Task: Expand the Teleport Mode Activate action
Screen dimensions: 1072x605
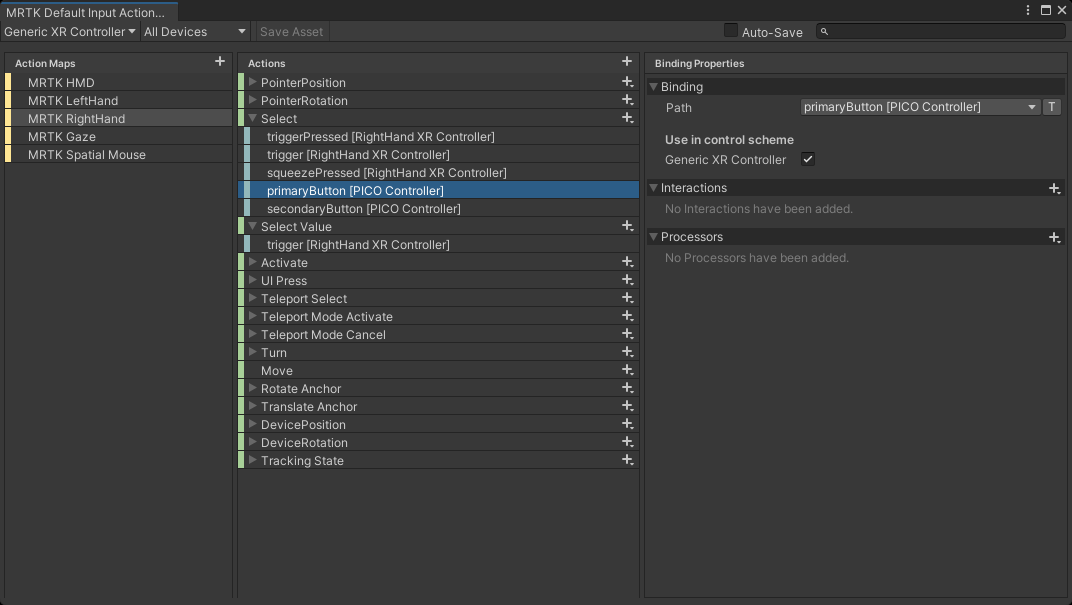Action: click(252, 316)
